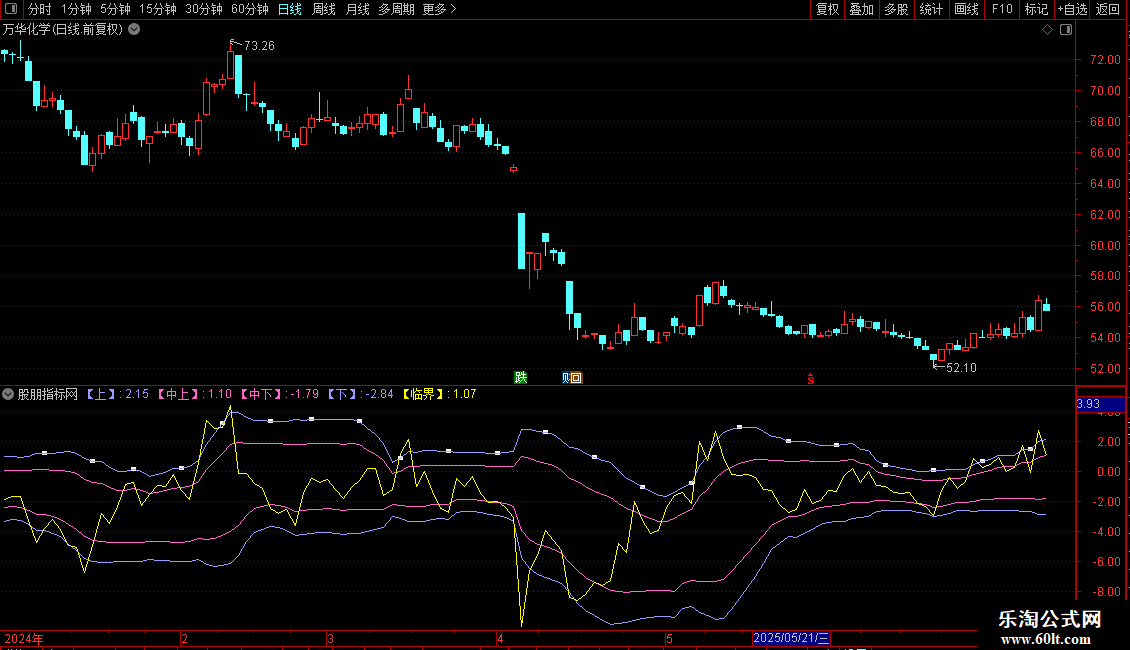Expand the 股朋指标网 indicator dropdown arrow
The width and height of the screenshot is (1130, 650).
tap(8, 394)
